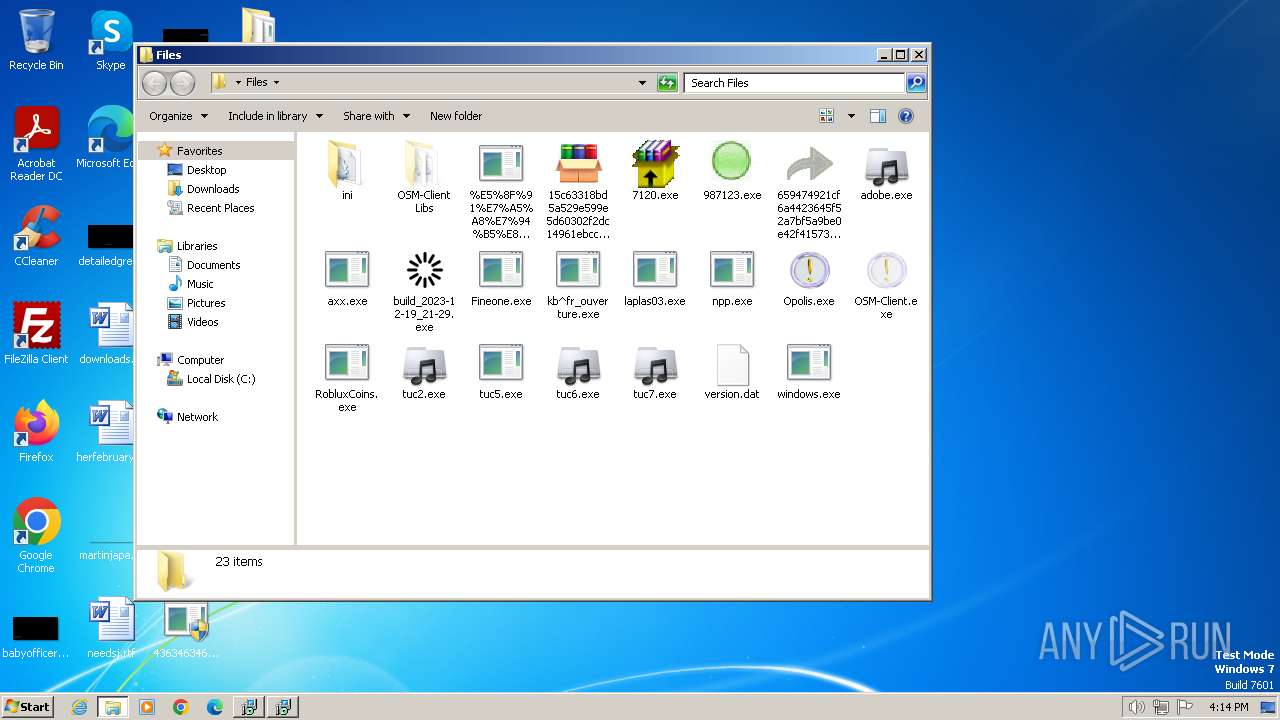Open the Include in library dropdown
This screenshot has height=720, width=1280.
coord(275,116)
